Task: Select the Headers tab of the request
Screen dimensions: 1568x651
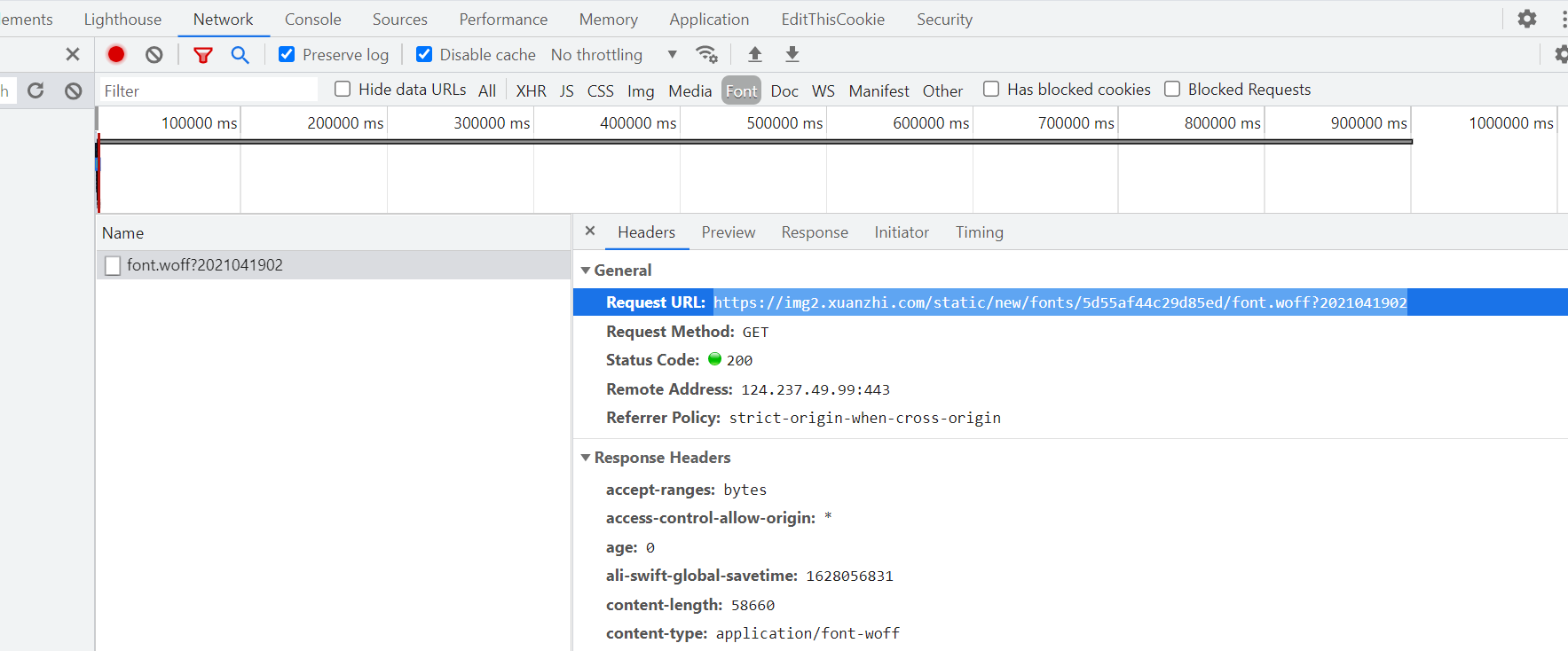Action: tap(647, 232)
